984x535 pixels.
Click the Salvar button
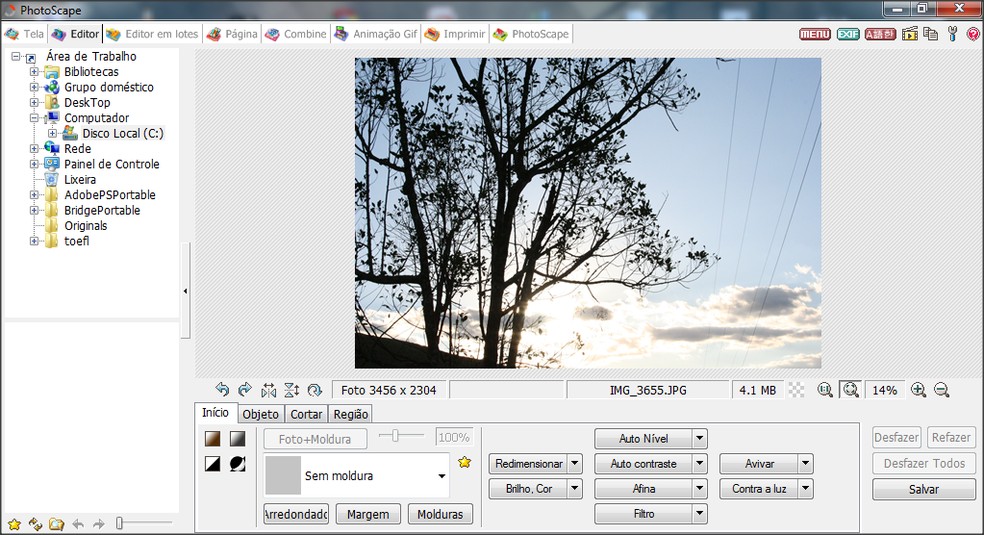(924, 489)
